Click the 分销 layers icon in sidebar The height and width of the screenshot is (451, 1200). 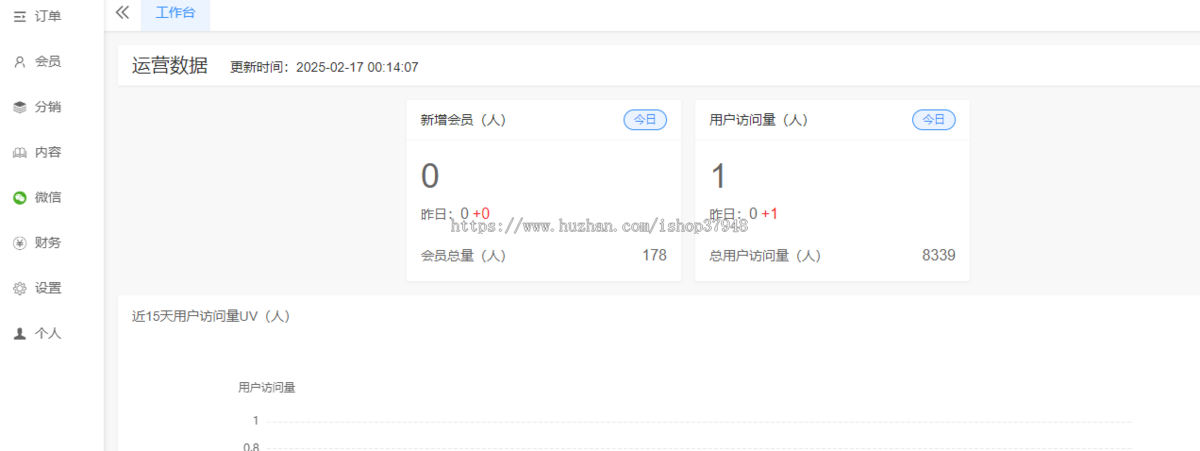coord(19,107)
